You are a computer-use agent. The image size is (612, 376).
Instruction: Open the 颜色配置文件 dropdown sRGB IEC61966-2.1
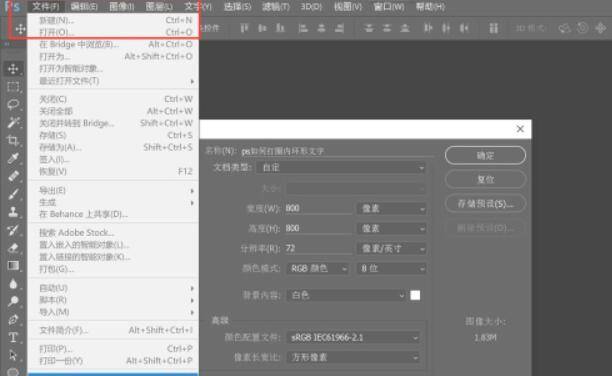coord(354,337)
